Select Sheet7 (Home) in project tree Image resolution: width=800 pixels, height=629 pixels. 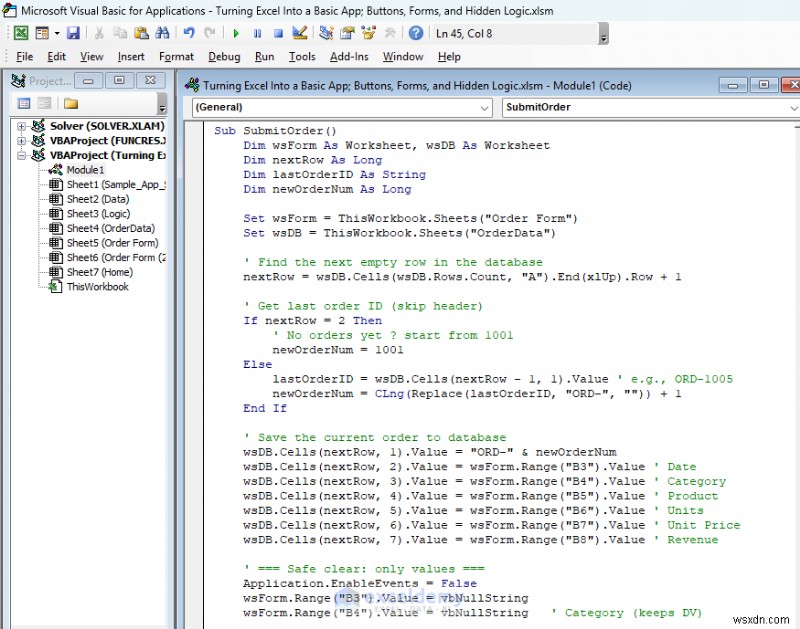(x=100, y=272)
